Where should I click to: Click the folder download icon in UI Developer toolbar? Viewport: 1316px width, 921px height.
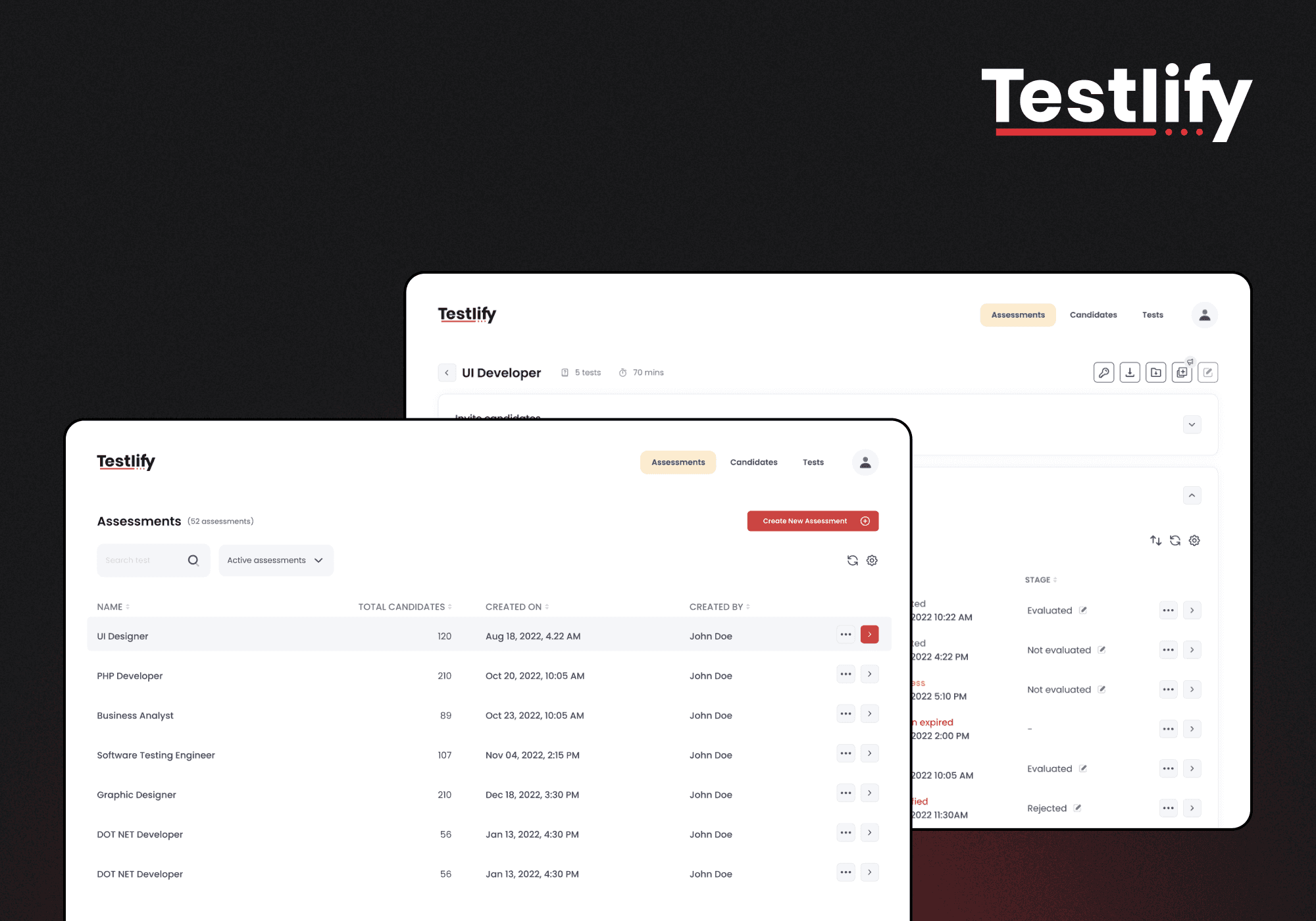(x=1155, y=372)
